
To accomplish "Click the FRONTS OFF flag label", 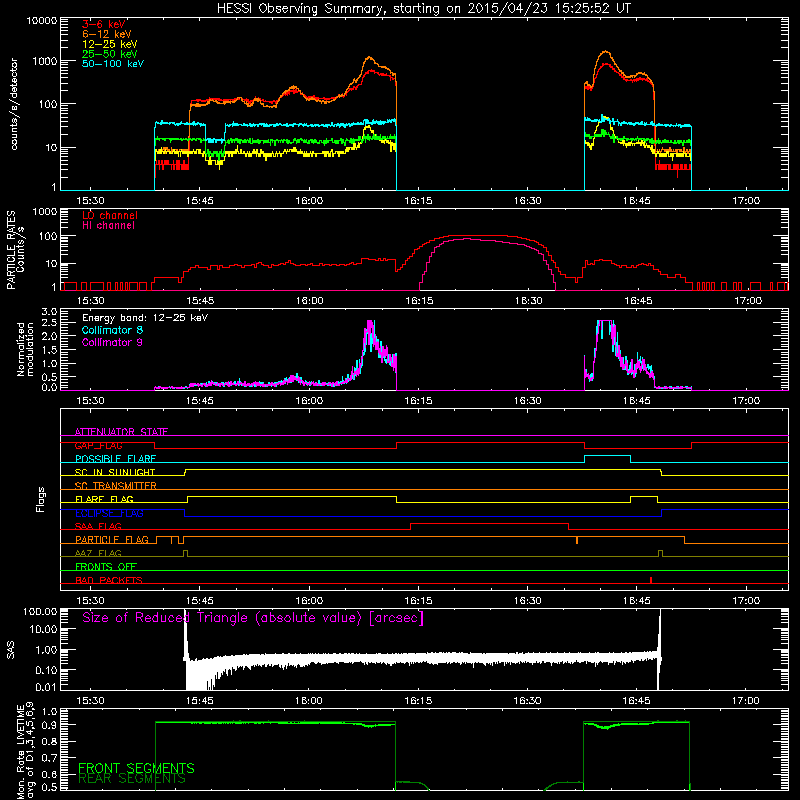I will [x=106, y=567].
